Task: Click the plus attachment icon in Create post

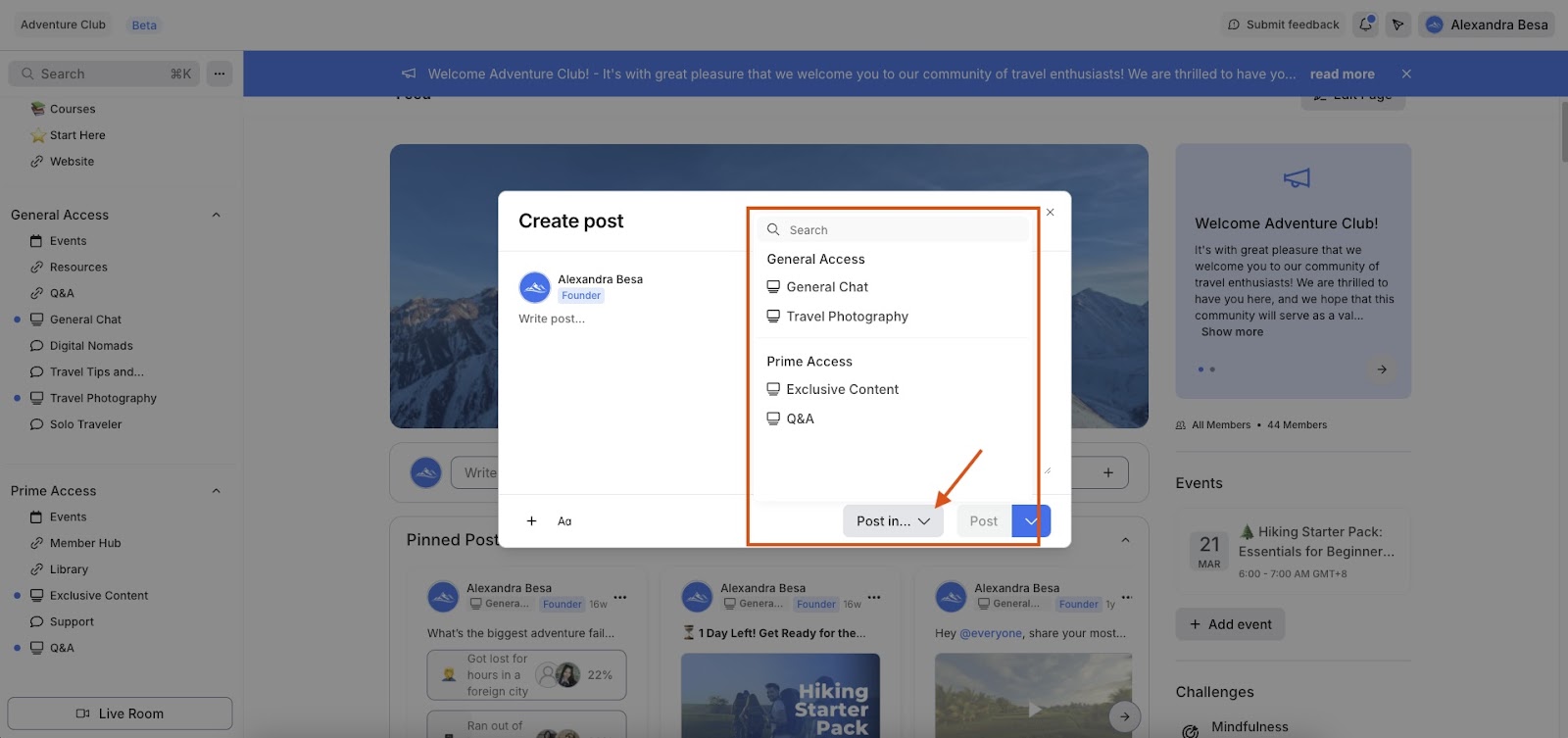Action: [531, 521]
